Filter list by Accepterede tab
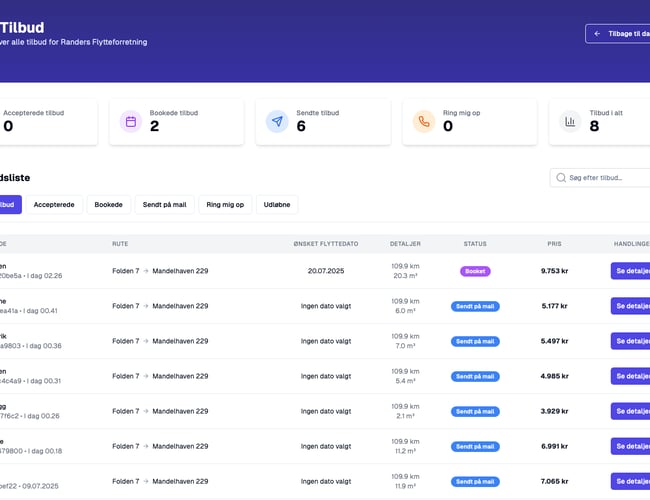The width and height of the screenshot is (650, 500). pyautogui.click(x=54, y=204)
